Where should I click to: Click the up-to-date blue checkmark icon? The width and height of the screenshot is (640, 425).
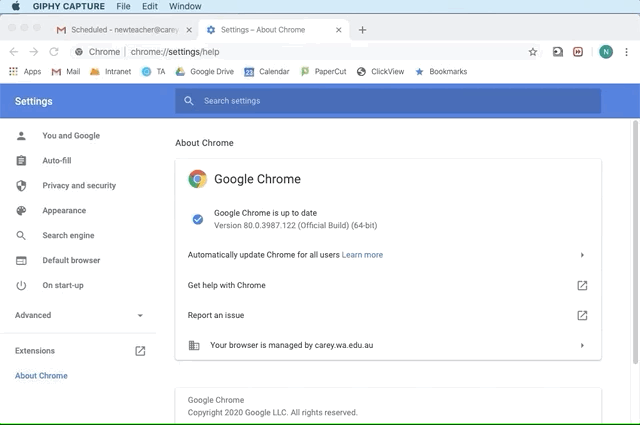point(198,219)
